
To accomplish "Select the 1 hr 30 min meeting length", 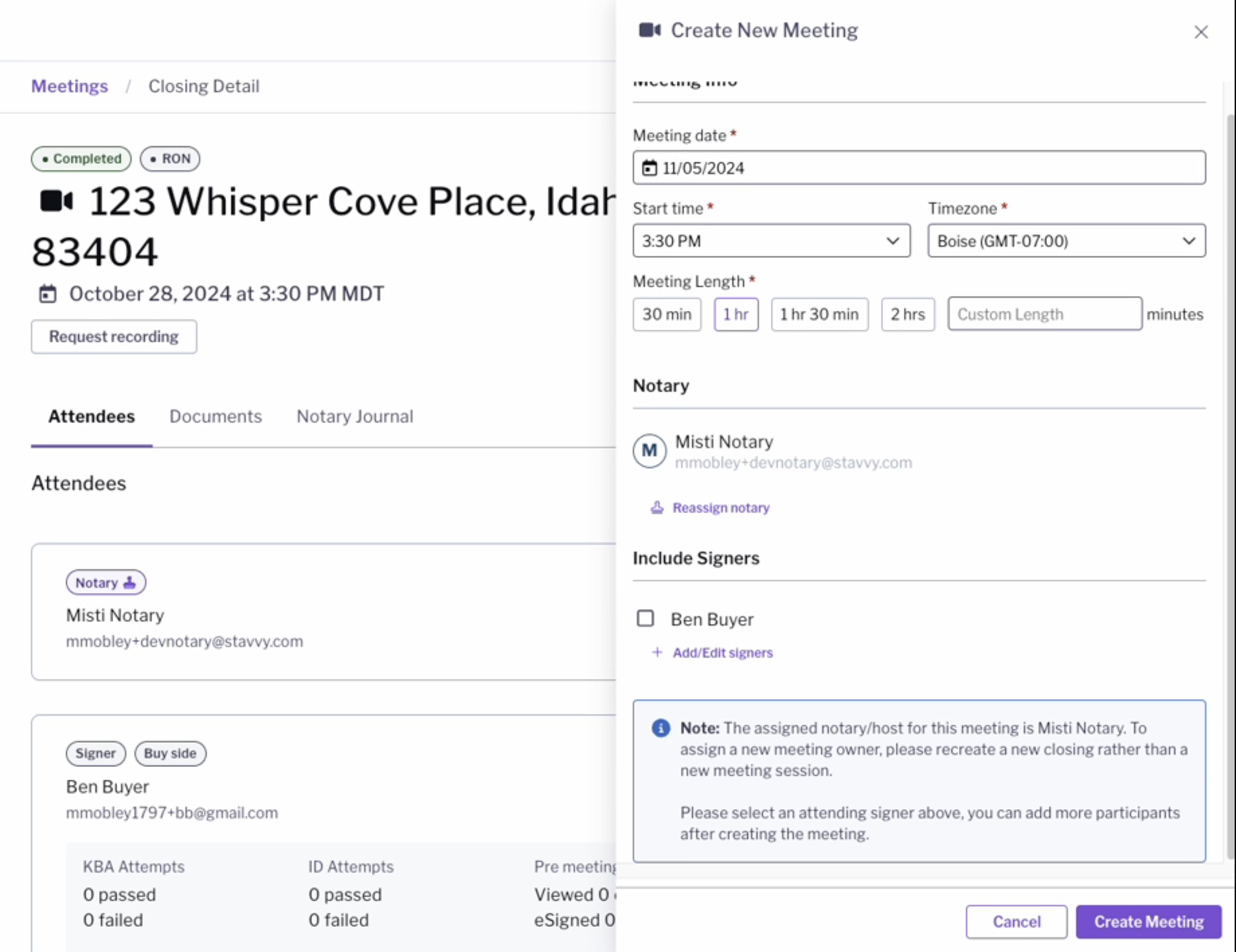I will (820, 314).
